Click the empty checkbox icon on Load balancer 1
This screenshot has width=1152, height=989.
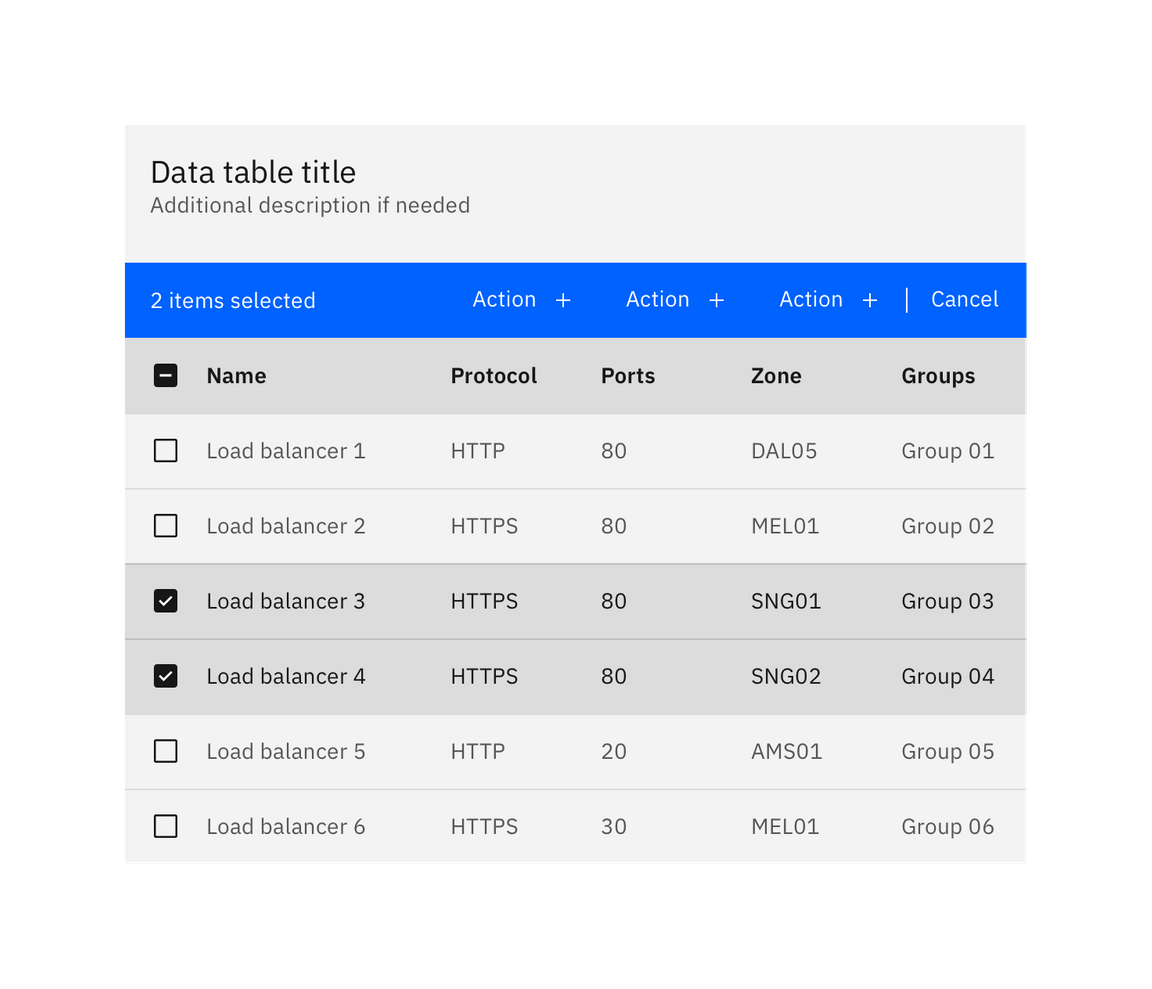(x=165, y=451)
